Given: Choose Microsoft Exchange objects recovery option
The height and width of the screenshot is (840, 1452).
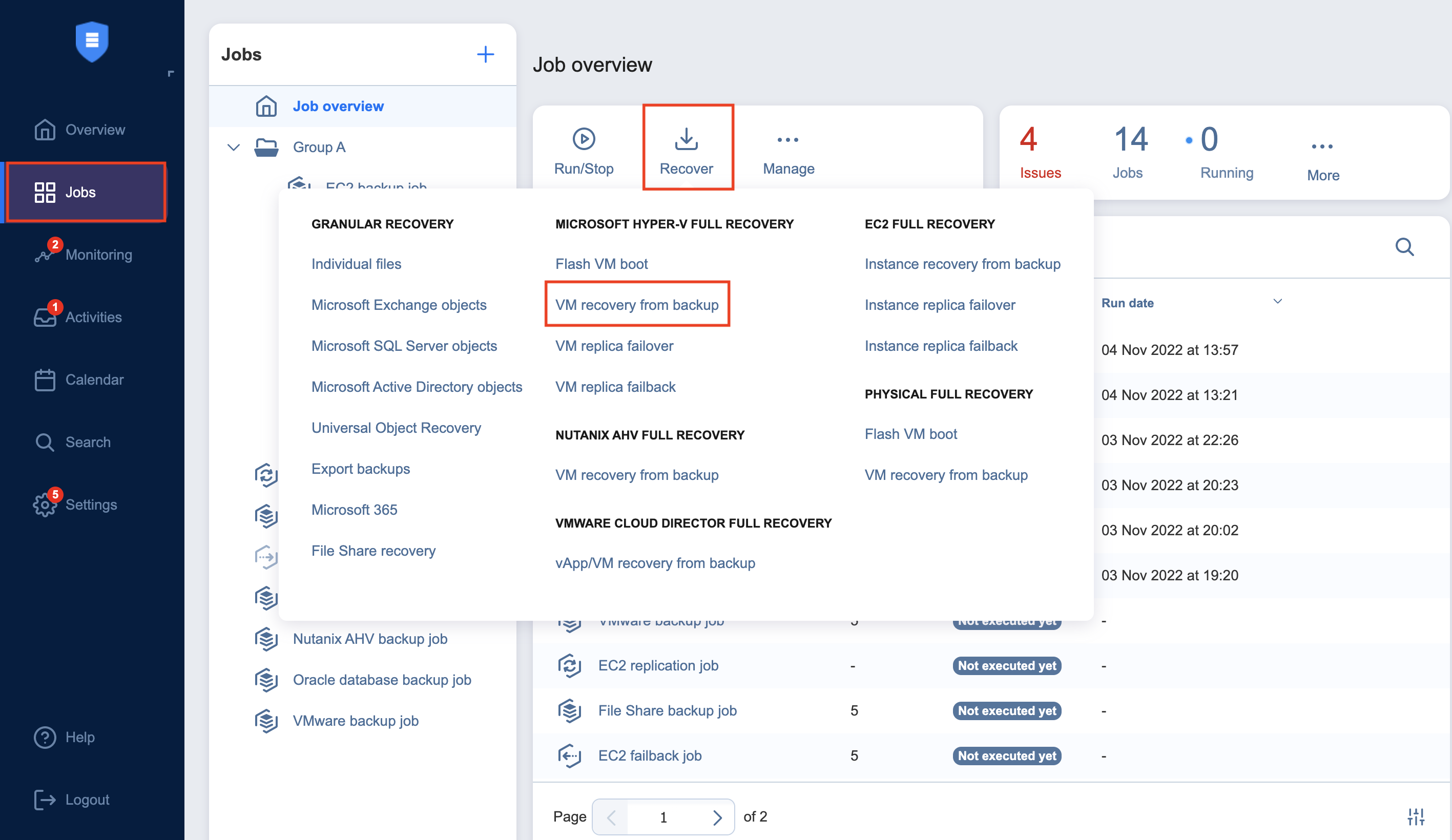Looking at the screenshot, I should pyautogui.click(x=399, y=304).
